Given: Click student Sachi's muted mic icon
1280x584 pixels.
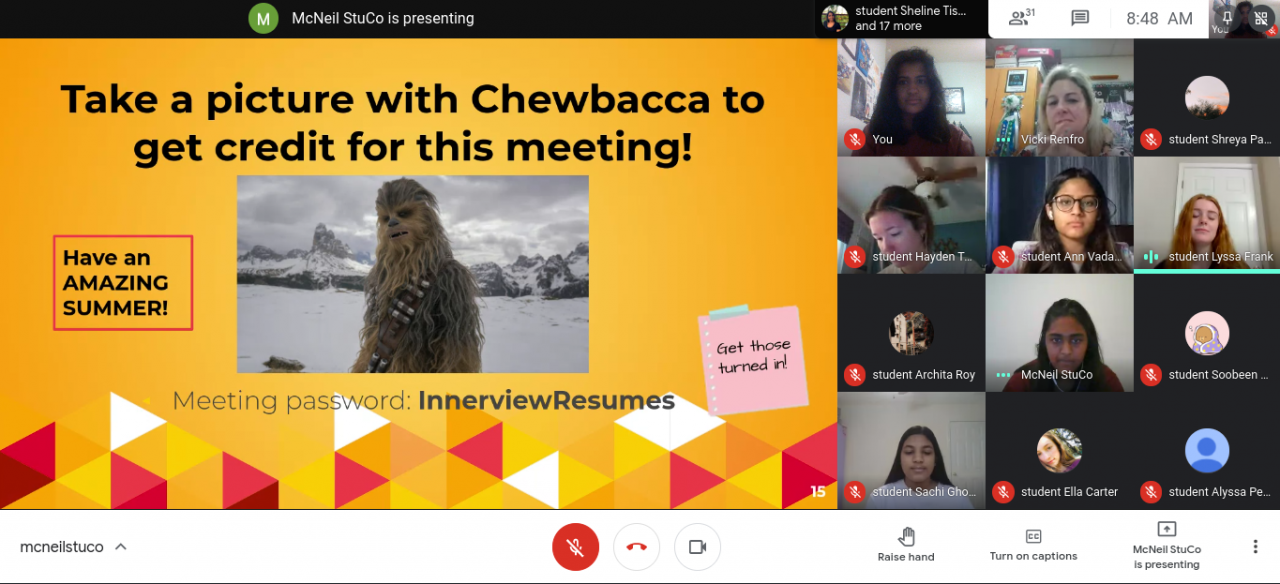Looking at the screenshot, I should 855,491.
